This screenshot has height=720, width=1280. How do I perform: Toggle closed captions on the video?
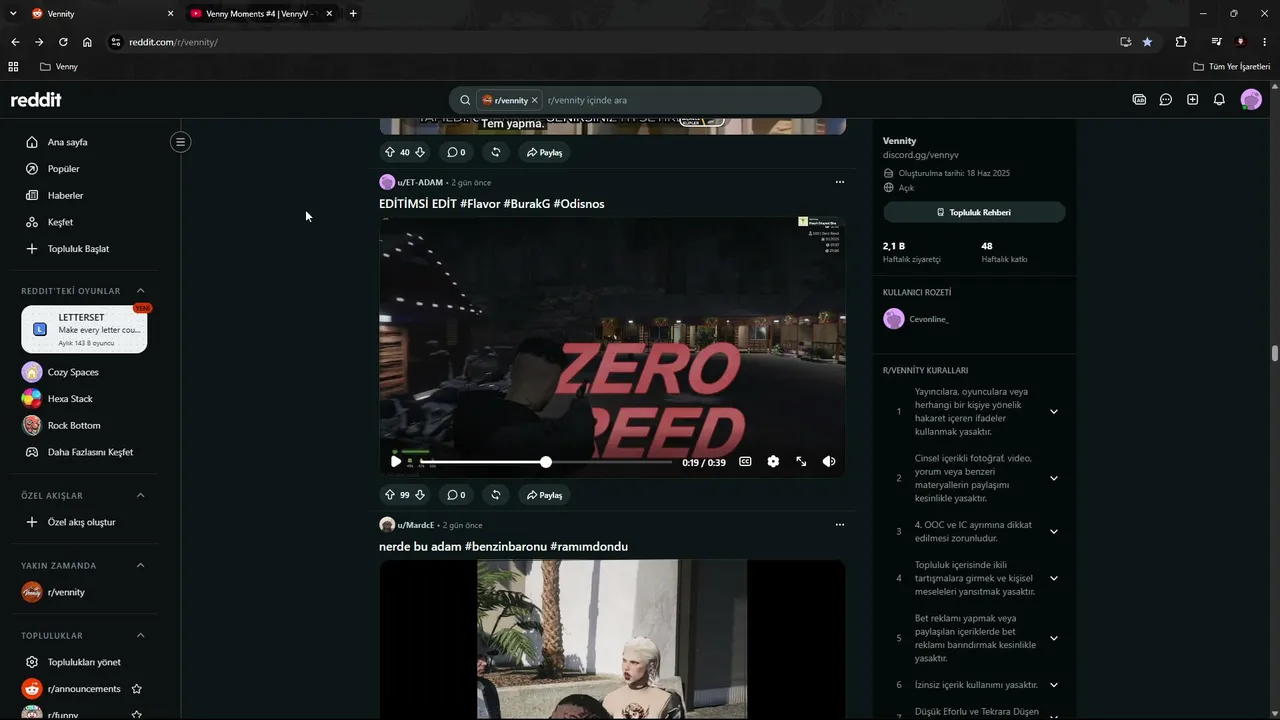[x=745, y=462]
